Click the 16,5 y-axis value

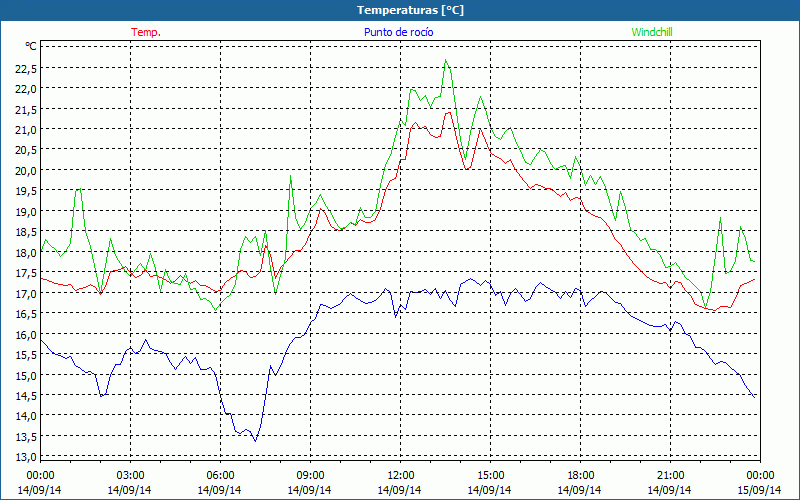tap(27, 313)
